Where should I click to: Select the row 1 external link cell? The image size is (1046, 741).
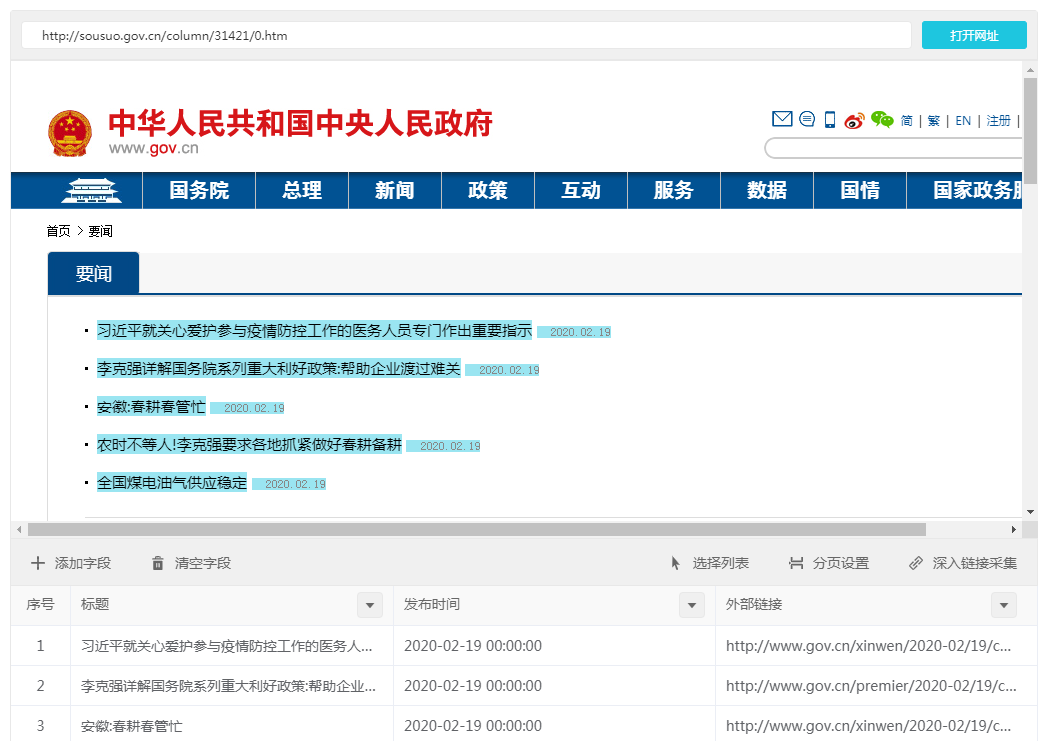coord(876,646)
